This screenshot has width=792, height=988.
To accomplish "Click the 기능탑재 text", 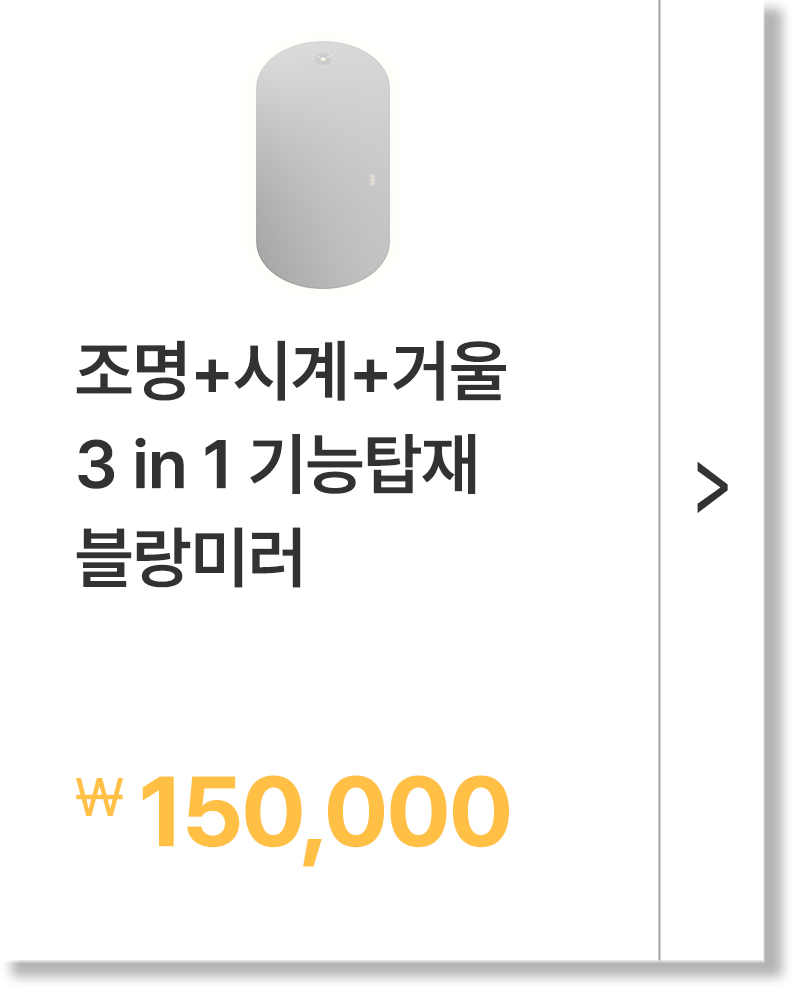I will tap(364, 464).
